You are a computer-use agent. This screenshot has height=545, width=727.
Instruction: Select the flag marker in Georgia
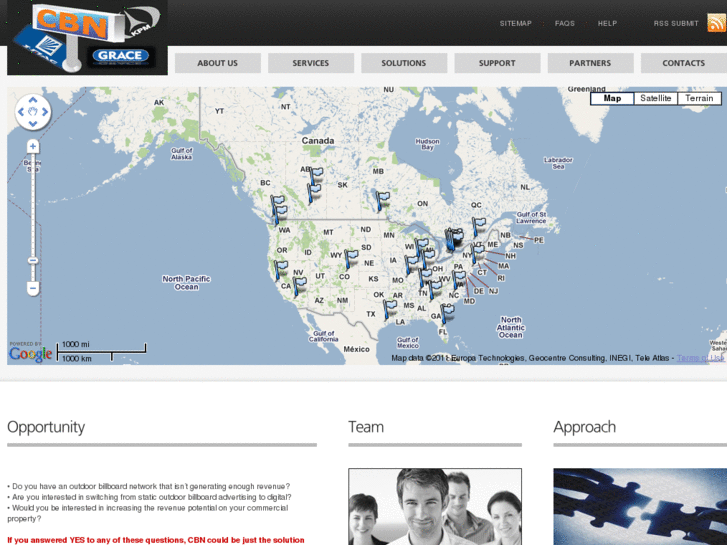(x=446, y=314)
